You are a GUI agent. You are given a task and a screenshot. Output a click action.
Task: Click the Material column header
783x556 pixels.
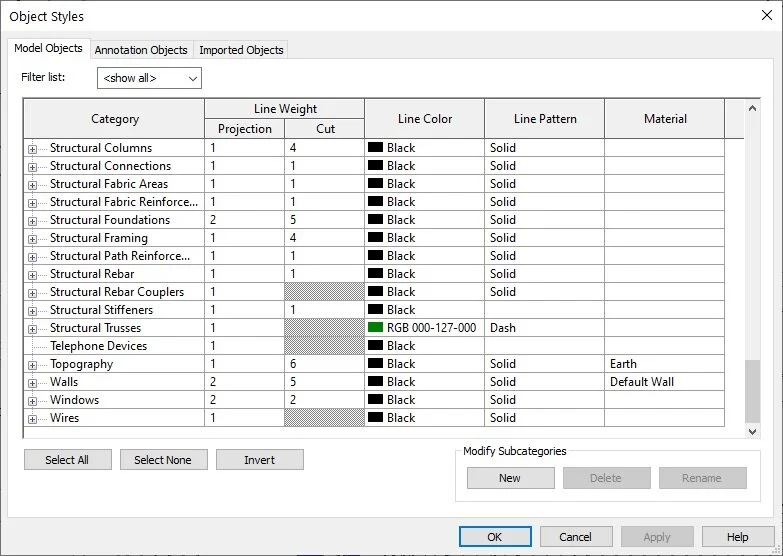coord(665,119)
